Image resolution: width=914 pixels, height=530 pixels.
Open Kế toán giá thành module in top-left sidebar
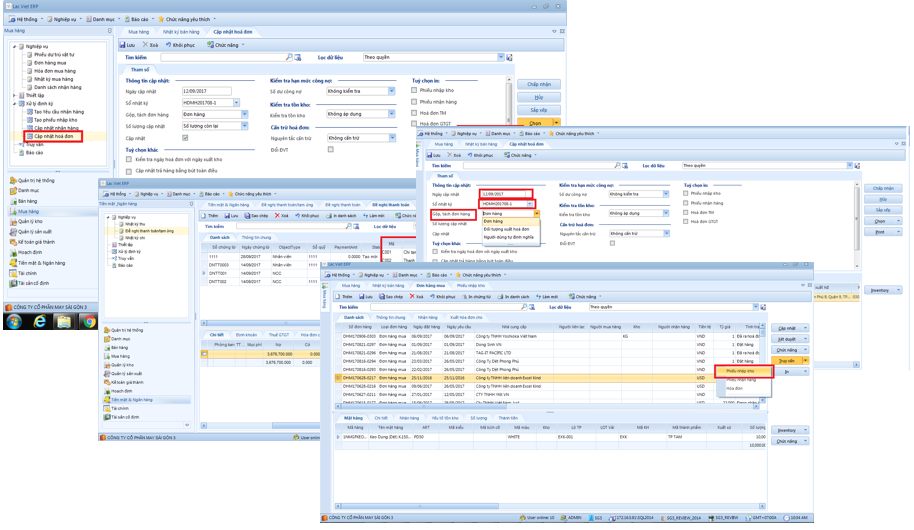click(x=33, y=242)
